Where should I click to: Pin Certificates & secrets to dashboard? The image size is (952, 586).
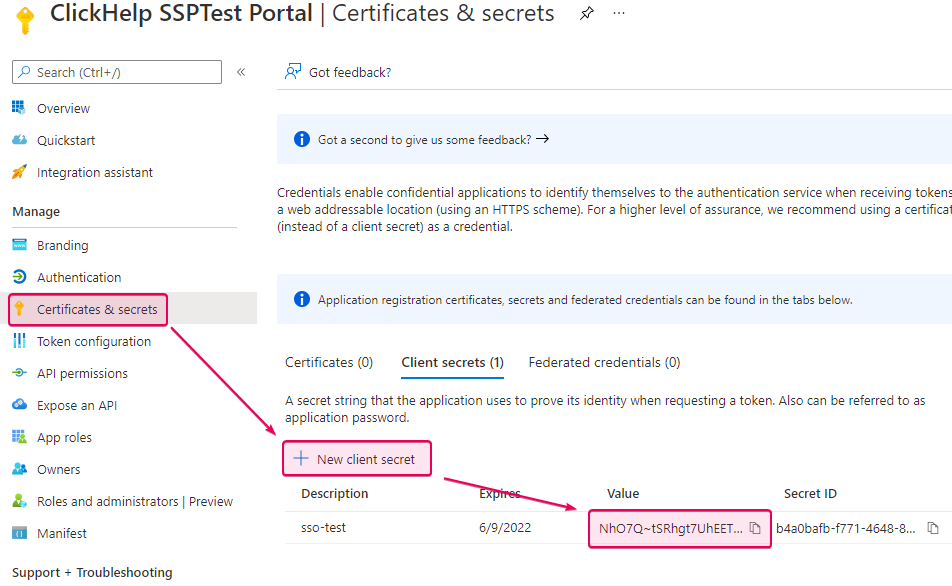click(586, 13)
